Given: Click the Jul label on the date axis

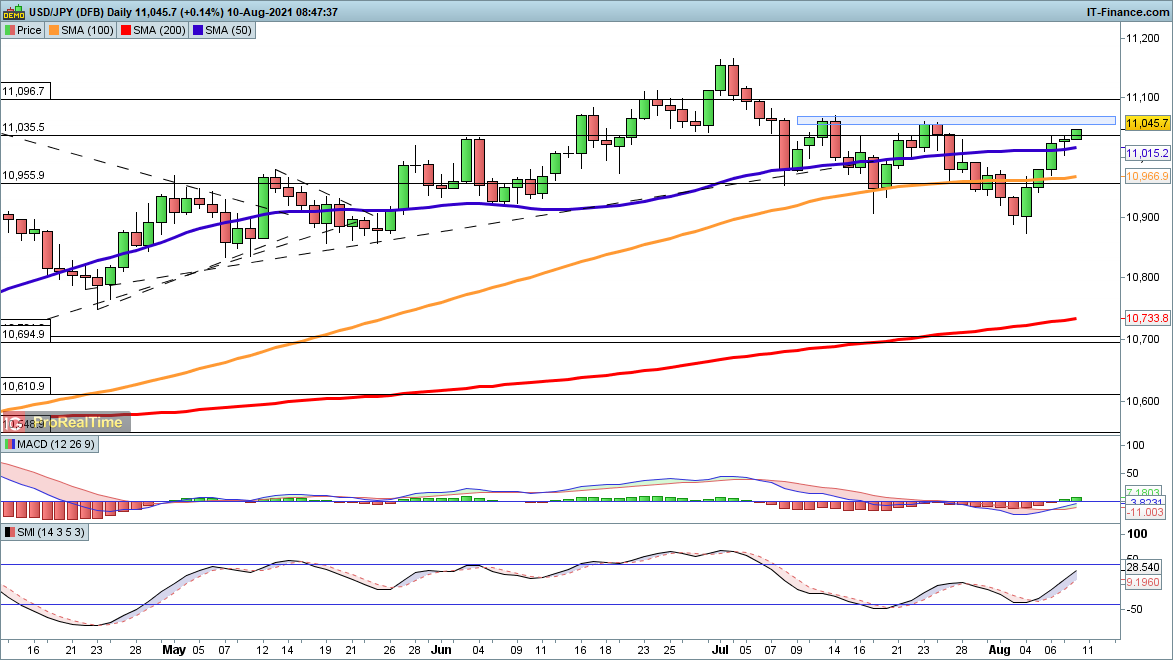Looking at the screenshot, I should pyautogui.click(x=720, y=650).
